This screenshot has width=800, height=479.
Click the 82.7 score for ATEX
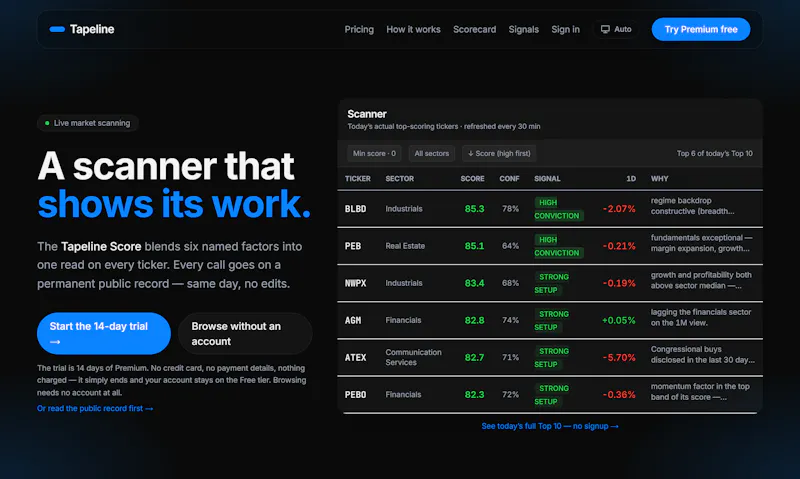[x=474, y=358]
